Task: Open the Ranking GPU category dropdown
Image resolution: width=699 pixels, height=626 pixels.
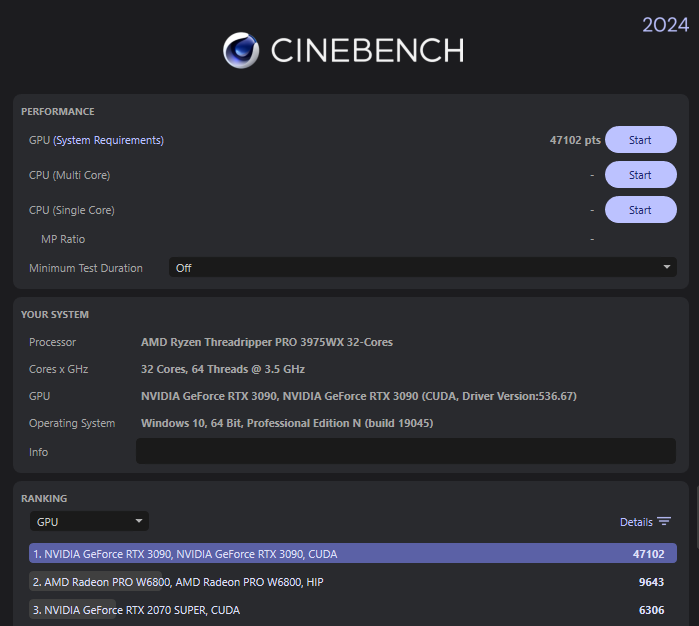Action: [x=89, y=521]
